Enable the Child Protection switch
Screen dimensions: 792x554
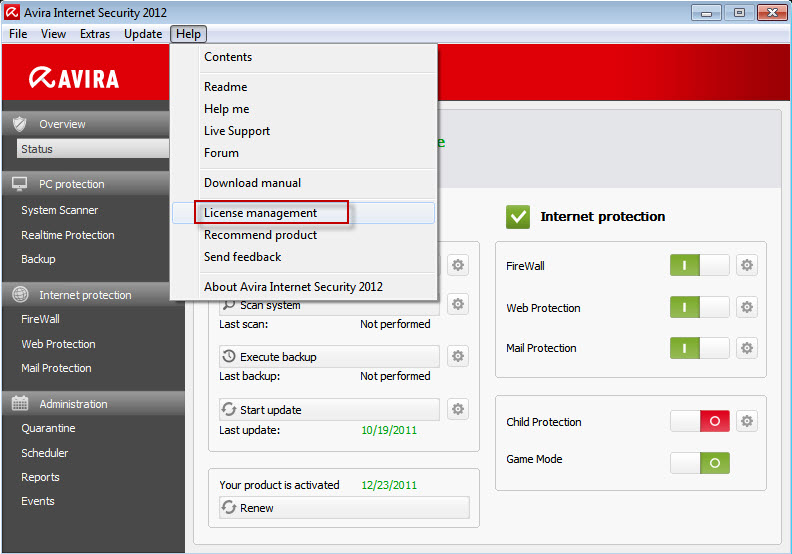click(x=700, y=421)
